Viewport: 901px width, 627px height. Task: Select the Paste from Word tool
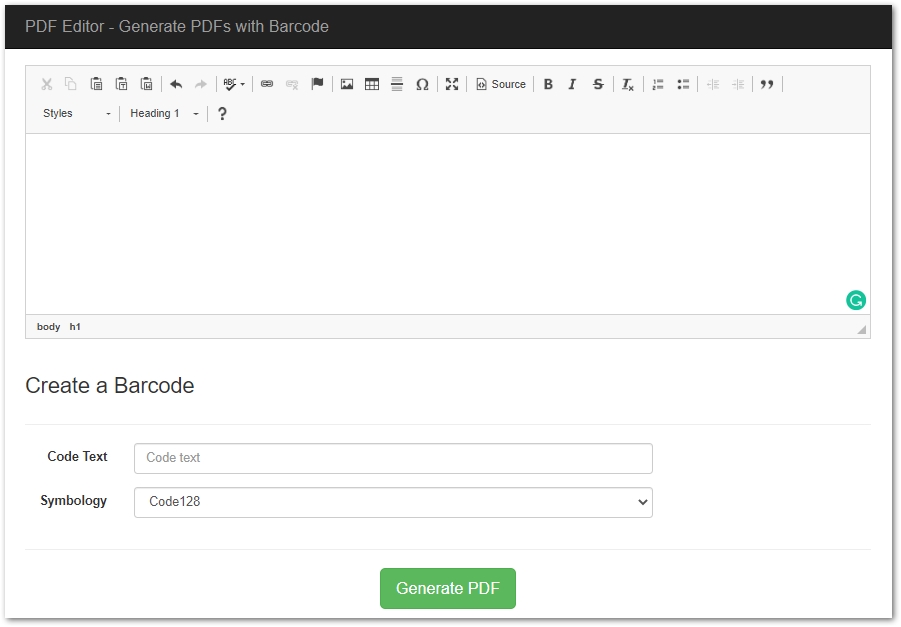(146, 84)
